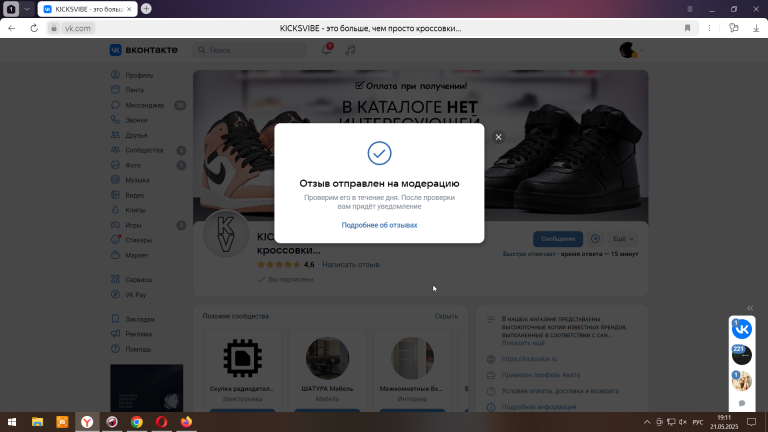768x432 pixels.
Task: Open the music note icon in header
Action: click(350, 50)
